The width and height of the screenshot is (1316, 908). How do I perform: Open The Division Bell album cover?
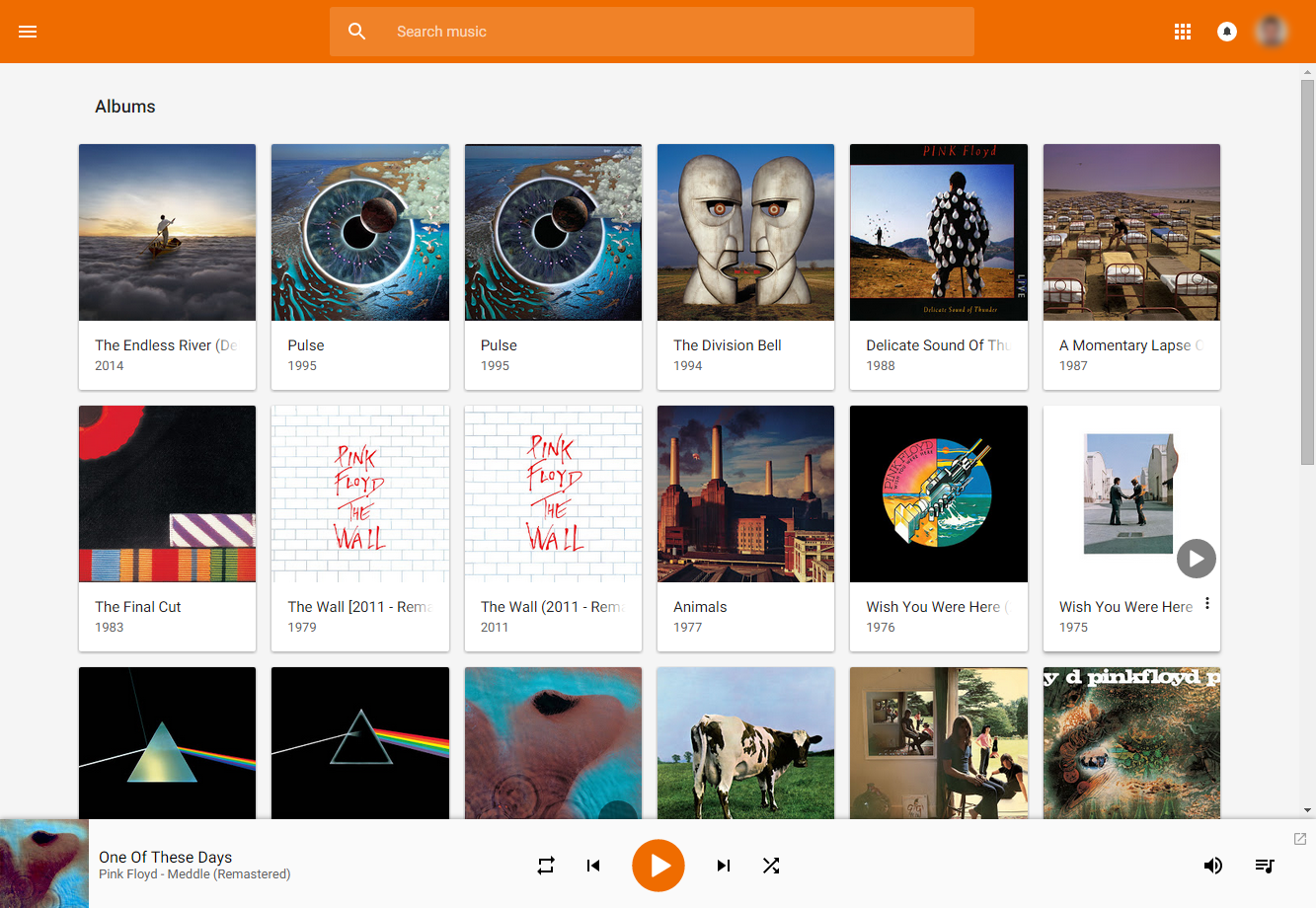pos(746,233)
